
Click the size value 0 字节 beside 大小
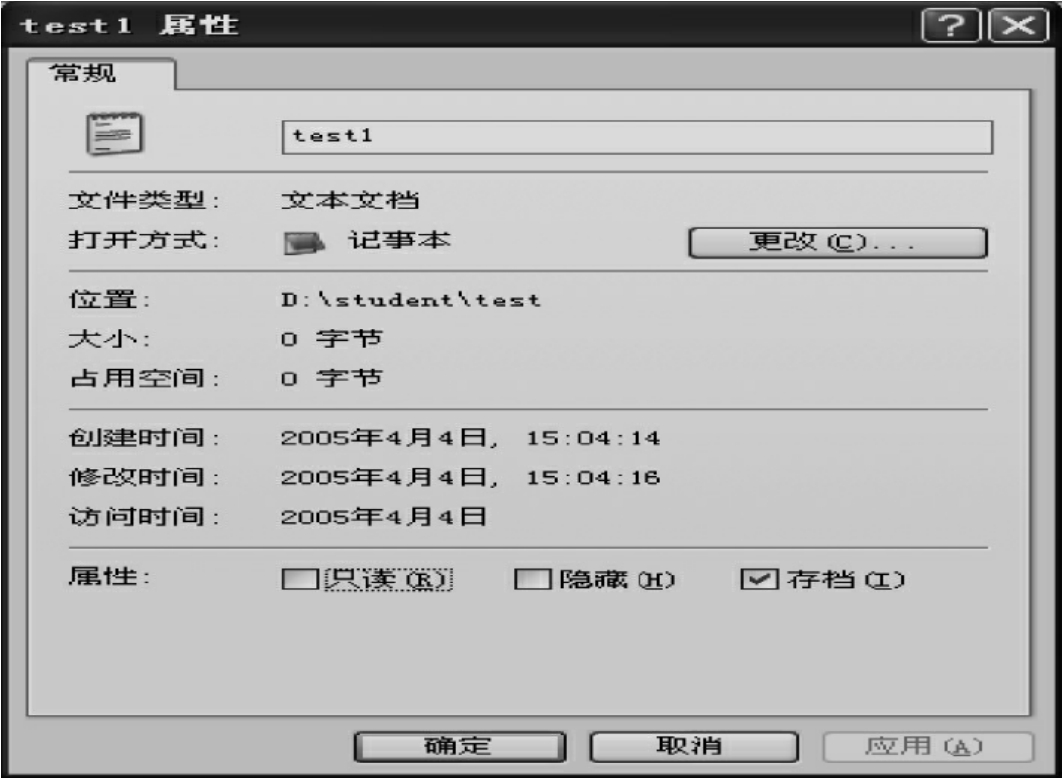[x=332, y=338]
